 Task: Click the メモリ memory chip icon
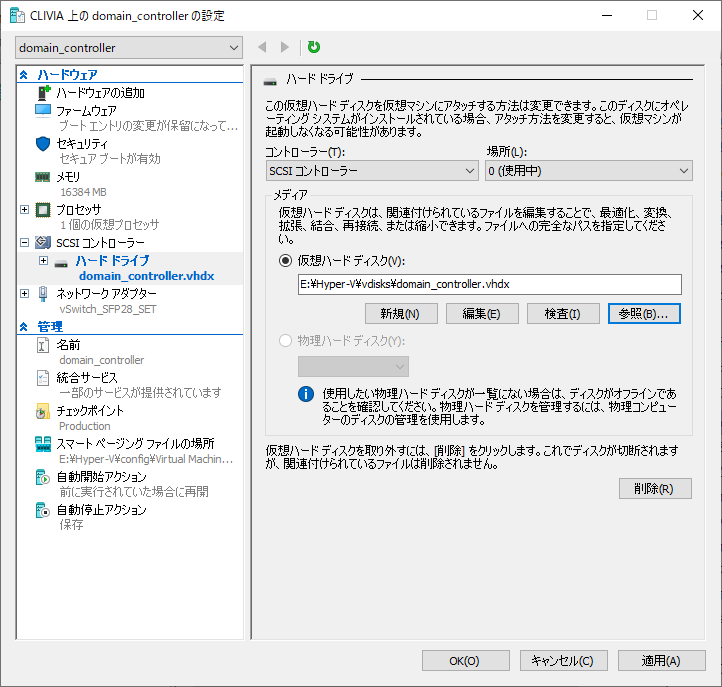(43, 177)
